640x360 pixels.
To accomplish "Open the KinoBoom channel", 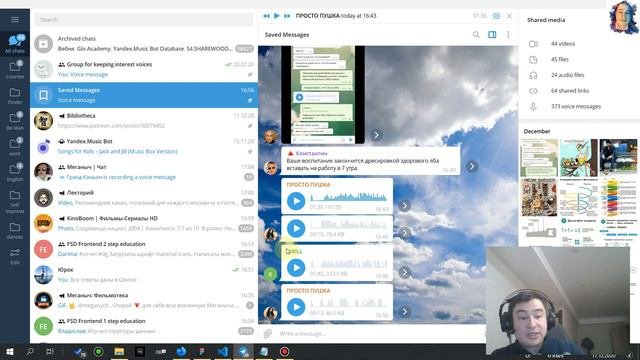I will click(x=144, y=224).
